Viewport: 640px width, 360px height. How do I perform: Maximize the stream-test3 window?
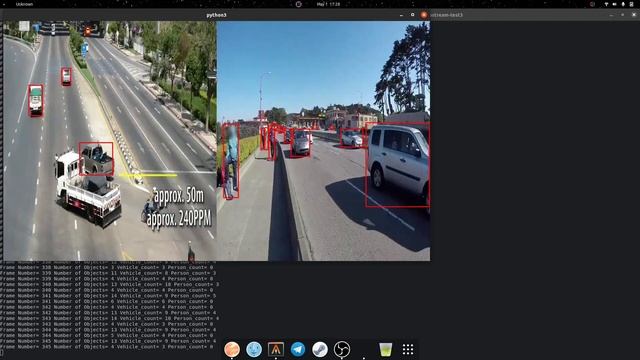coord(622,15)
